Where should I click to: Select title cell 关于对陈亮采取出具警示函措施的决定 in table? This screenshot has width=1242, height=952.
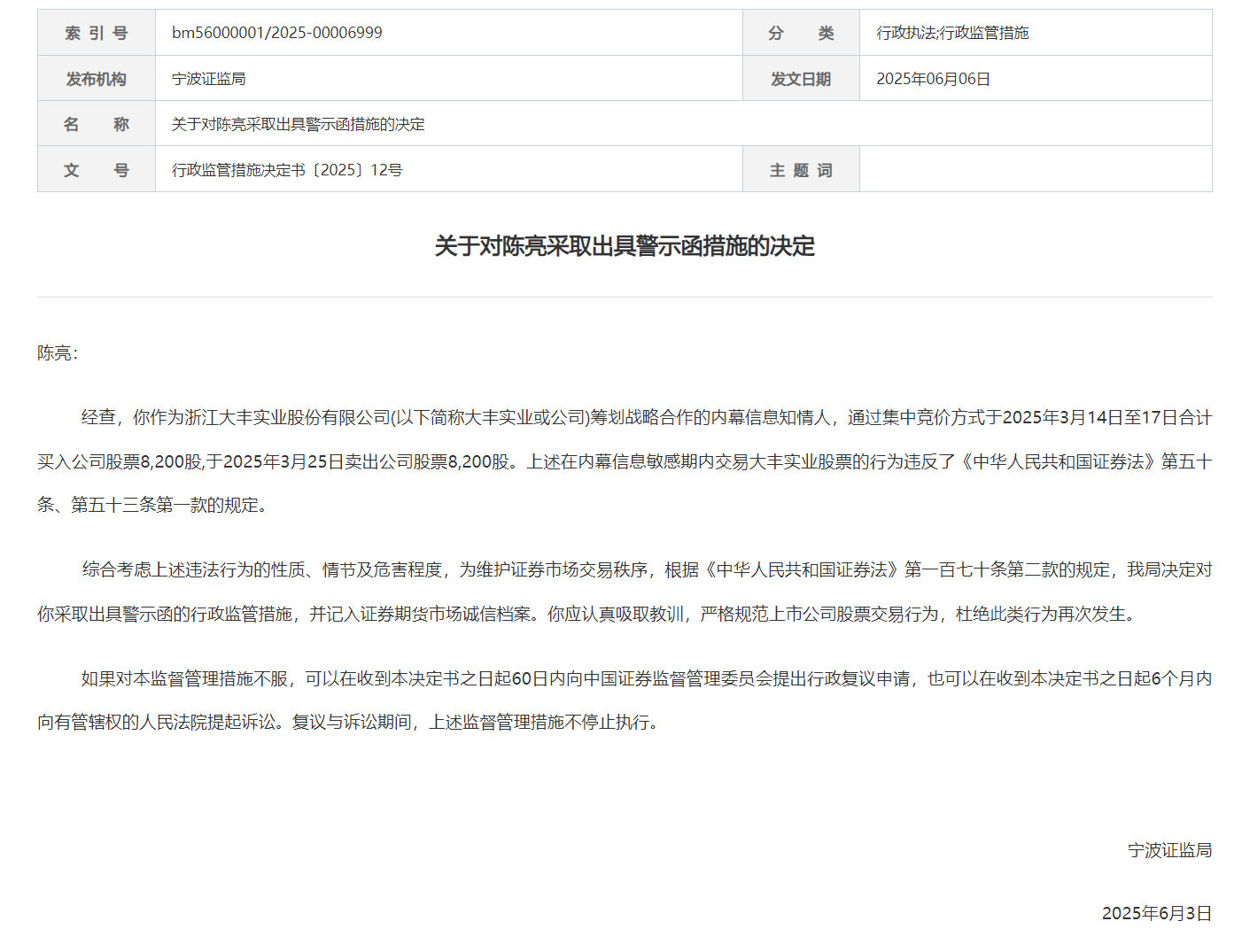(298, 124)
